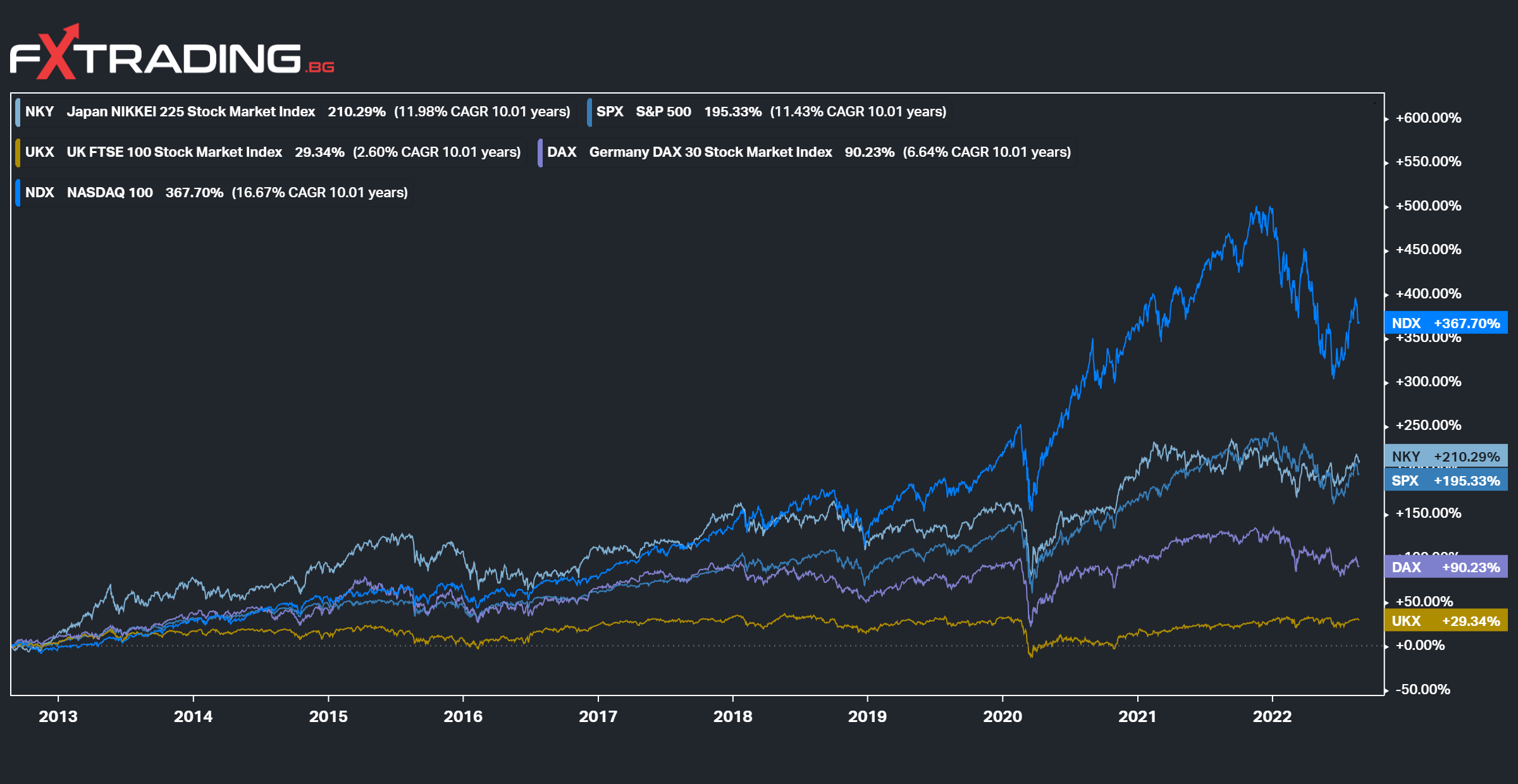Click the +150.00% y-axis label
The height and width of the screenshot is (784, 1518).
[1429, 513]
